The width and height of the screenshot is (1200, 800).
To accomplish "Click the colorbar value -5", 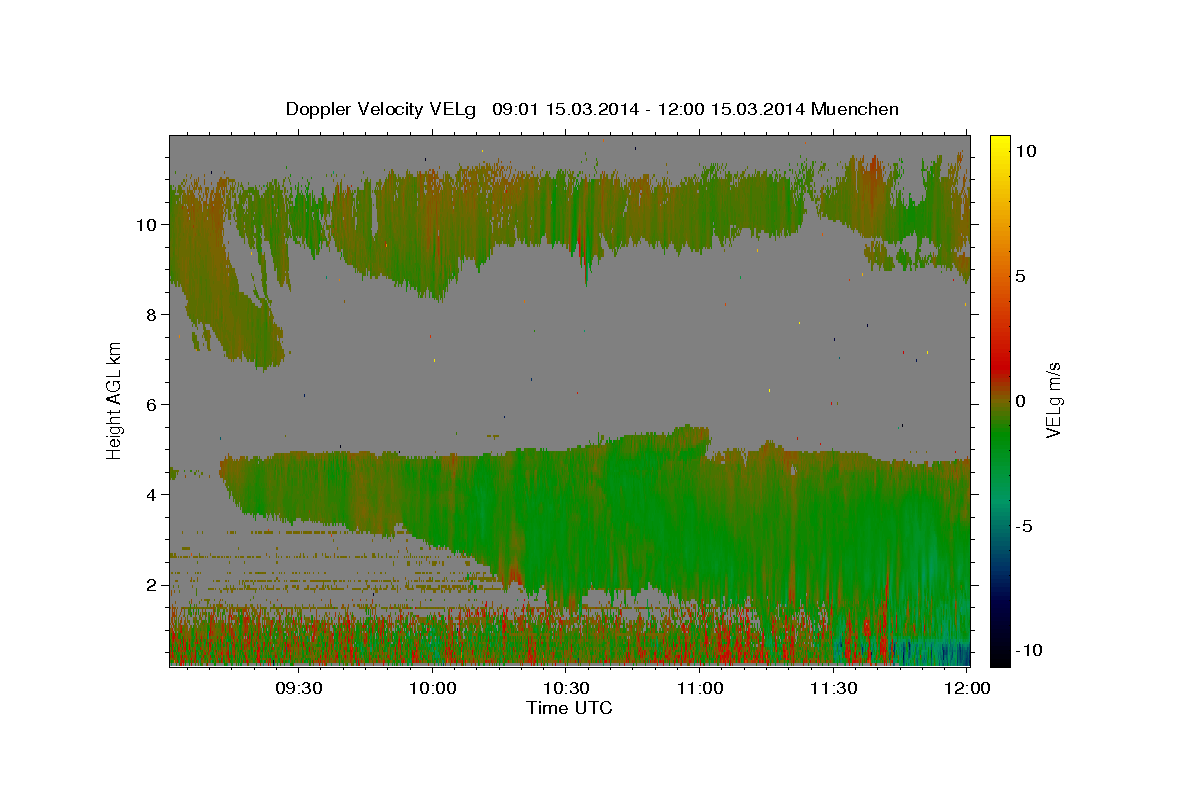I will tap(1025, 526).
